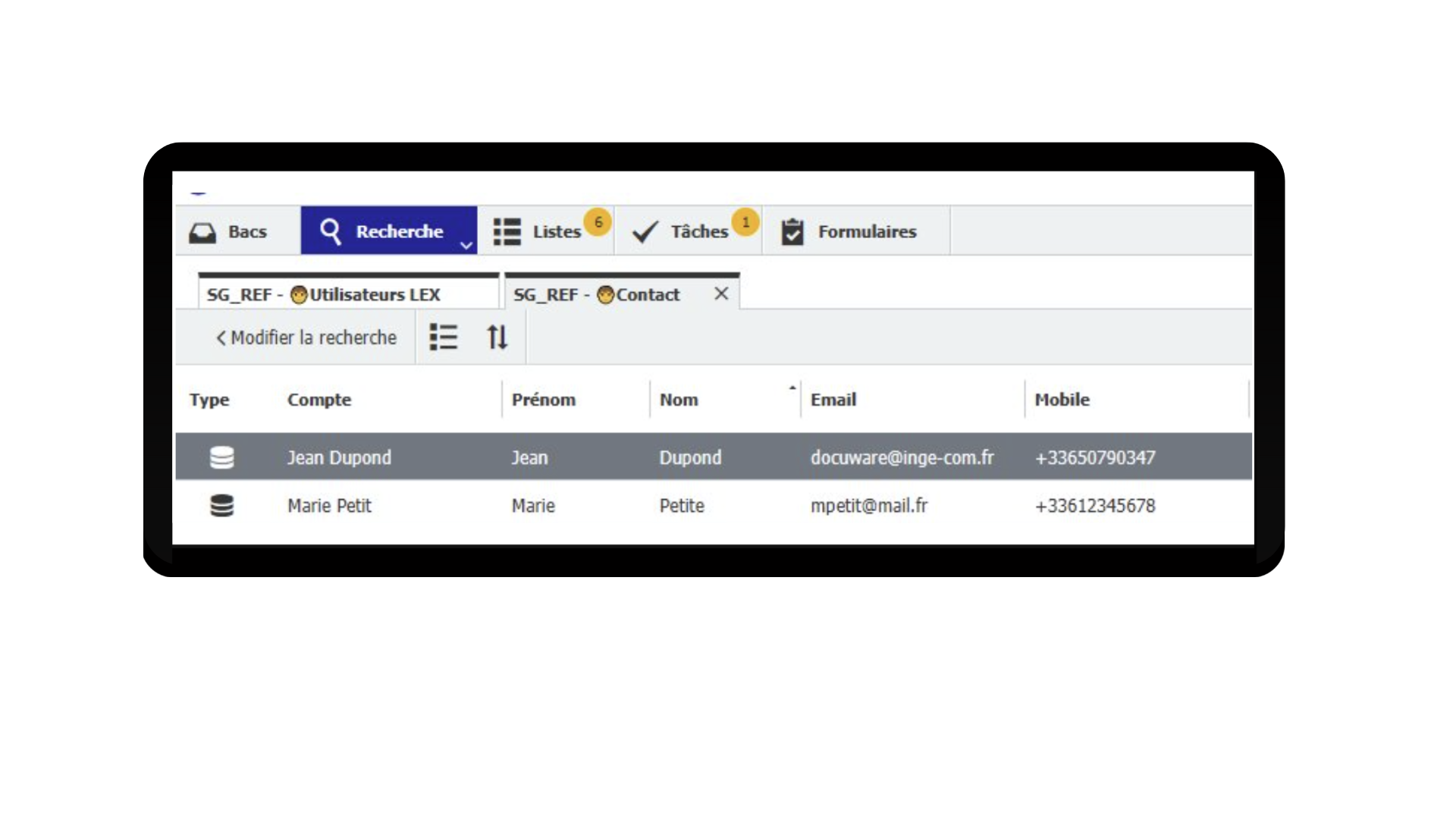1456x819 pixels.
Task: Click the Prénom cell Marie
Action: (533, 506)
